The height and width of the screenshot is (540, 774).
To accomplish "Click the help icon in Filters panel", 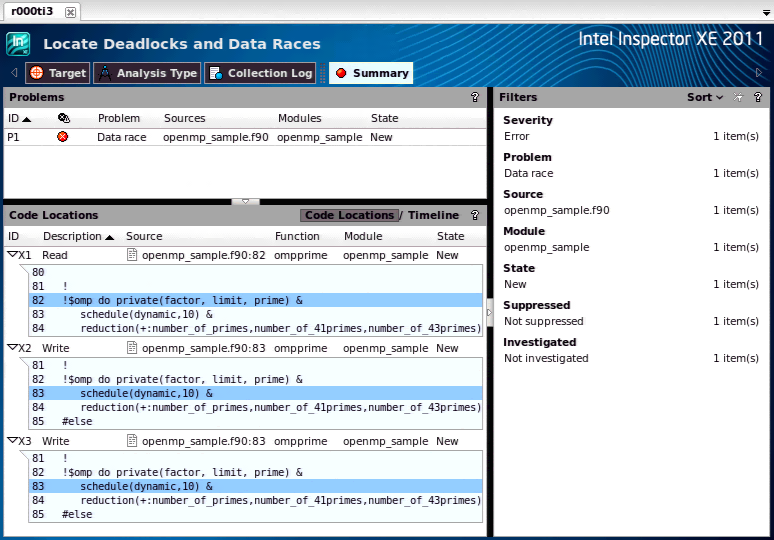I will 758,98.
